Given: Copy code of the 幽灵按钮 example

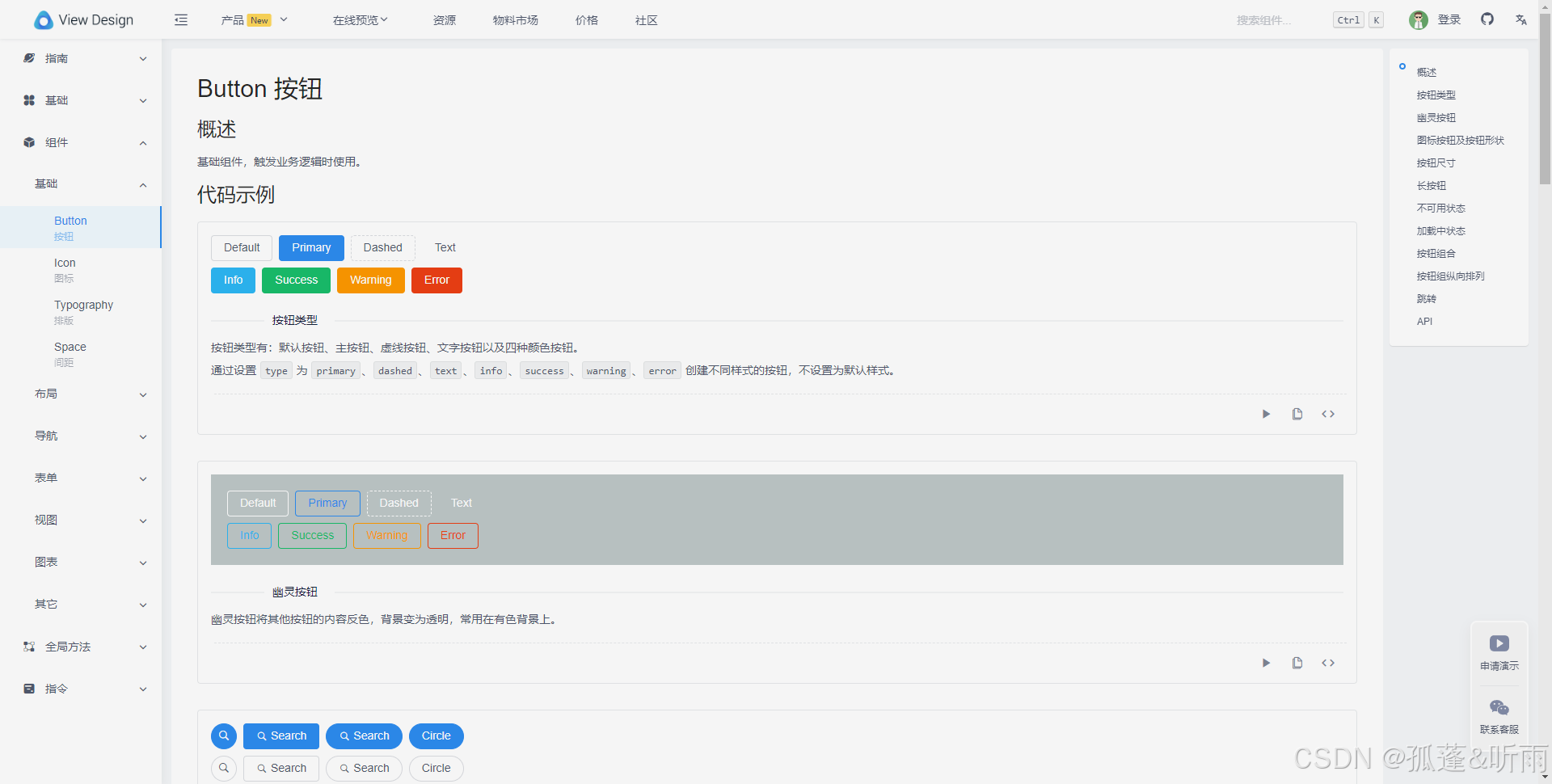Looking at the screenshot, I should pos(1297,663).
